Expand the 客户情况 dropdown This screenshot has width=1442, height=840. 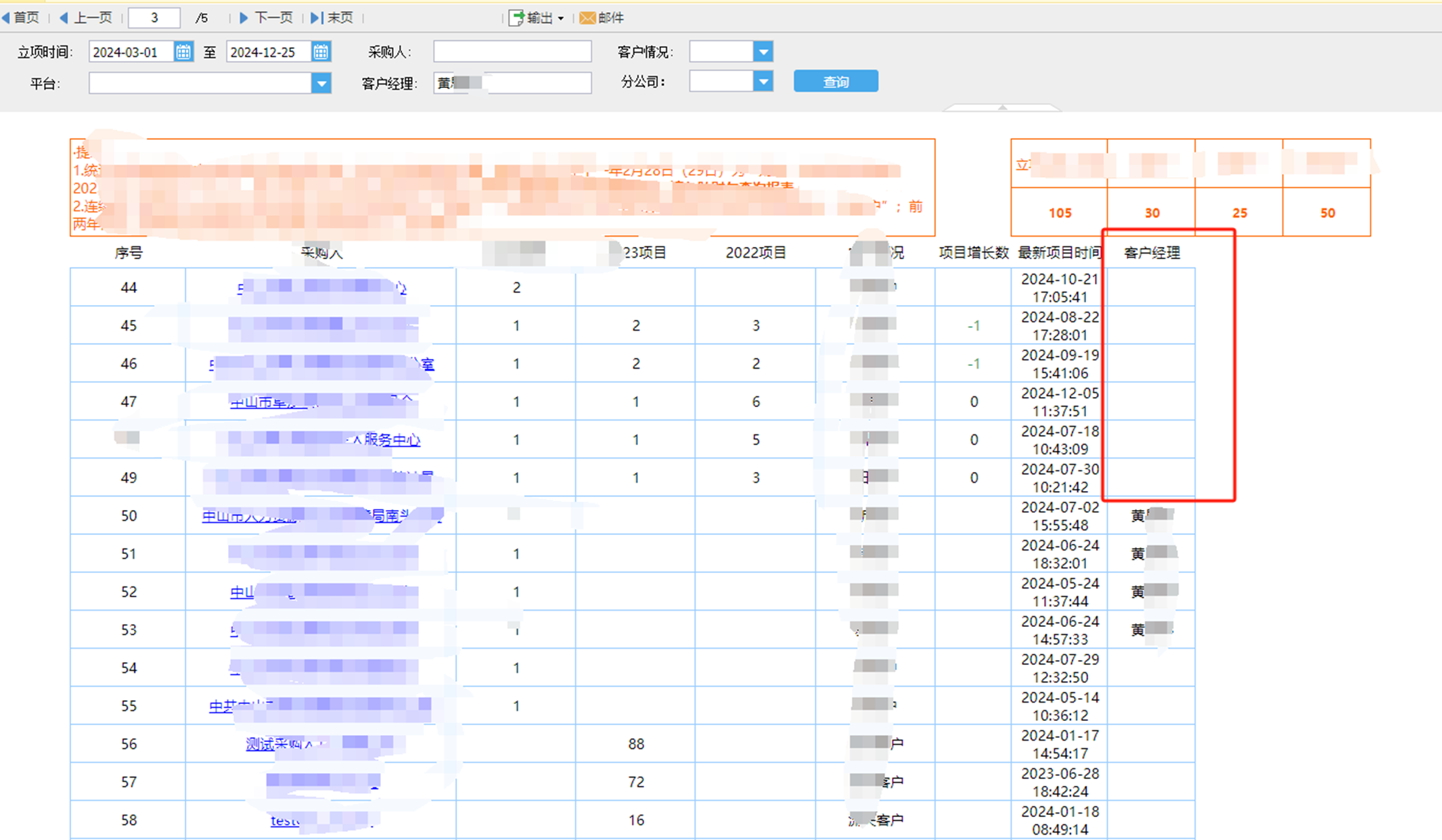(x=763, y=52)
